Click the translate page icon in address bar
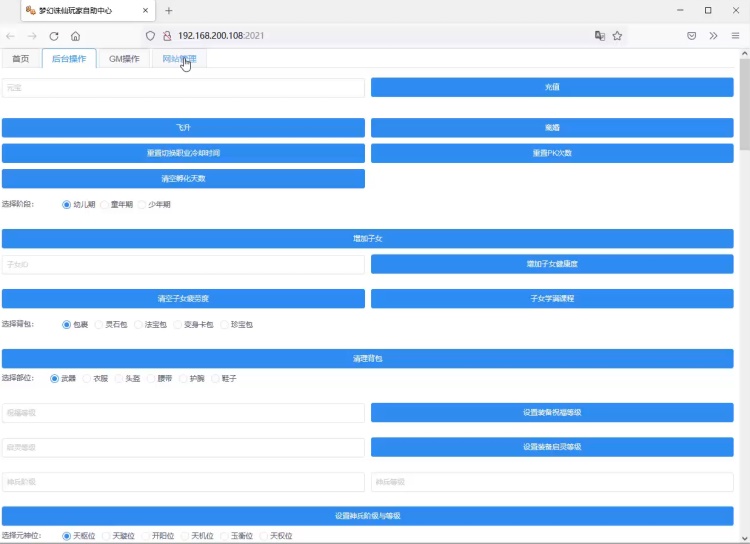 [599, 35]
